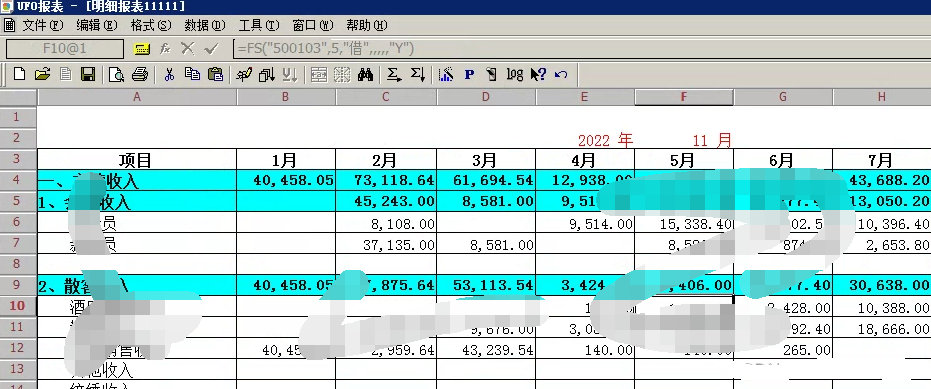
Task: Click the FS("500103") formula input field
Action: tap(582, 49)
